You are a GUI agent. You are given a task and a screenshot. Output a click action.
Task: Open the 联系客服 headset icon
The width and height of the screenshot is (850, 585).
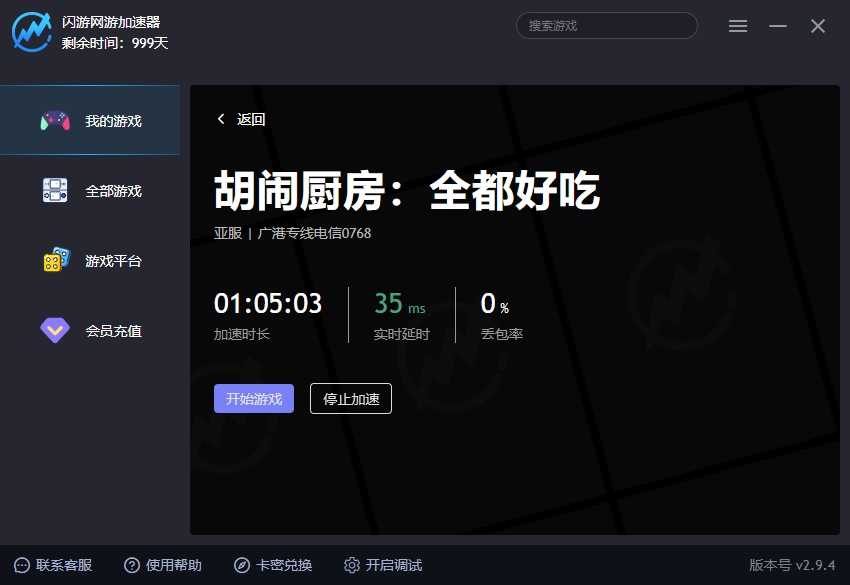pos(24,565)
